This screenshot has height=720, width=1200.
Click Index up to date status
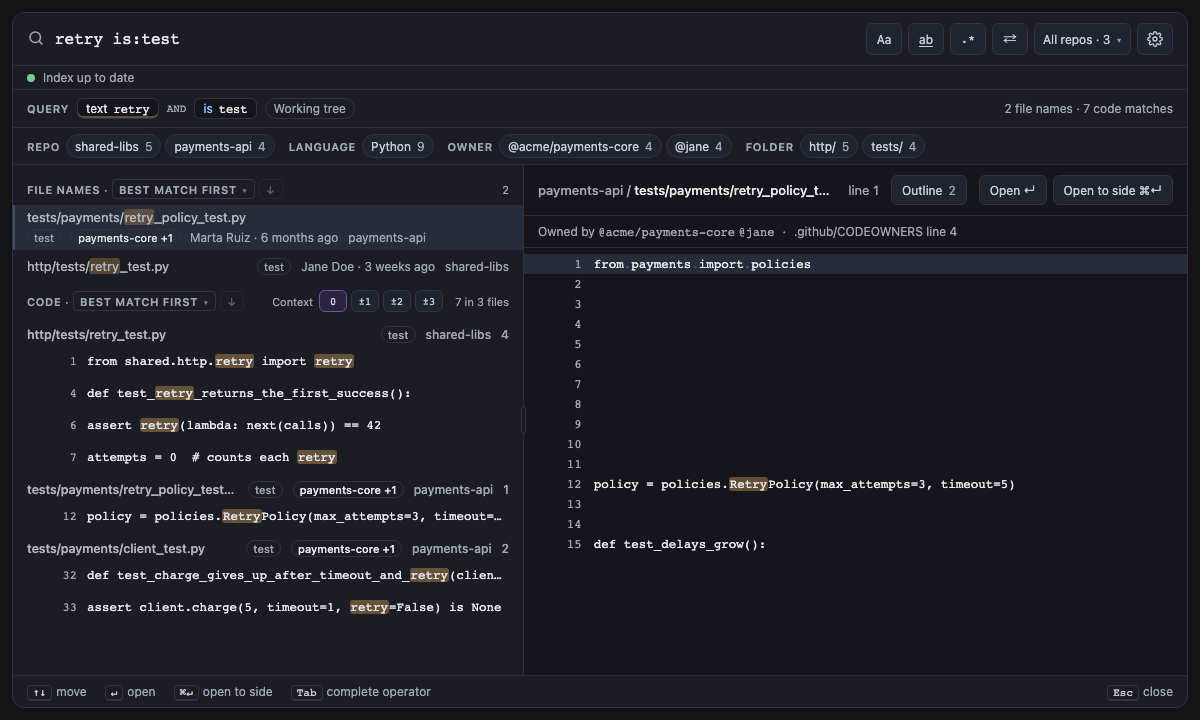(x=81, y=78)
